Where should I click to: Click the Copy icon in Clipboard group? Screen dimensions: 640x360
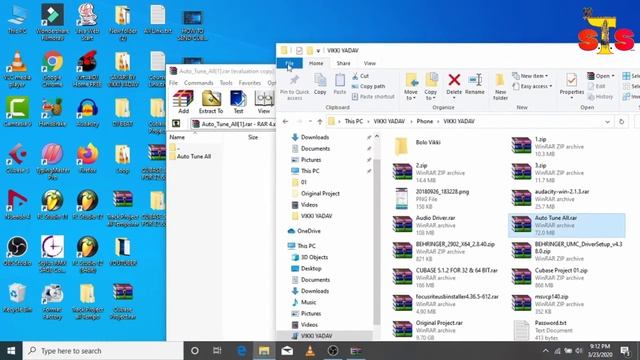point(320,84)
